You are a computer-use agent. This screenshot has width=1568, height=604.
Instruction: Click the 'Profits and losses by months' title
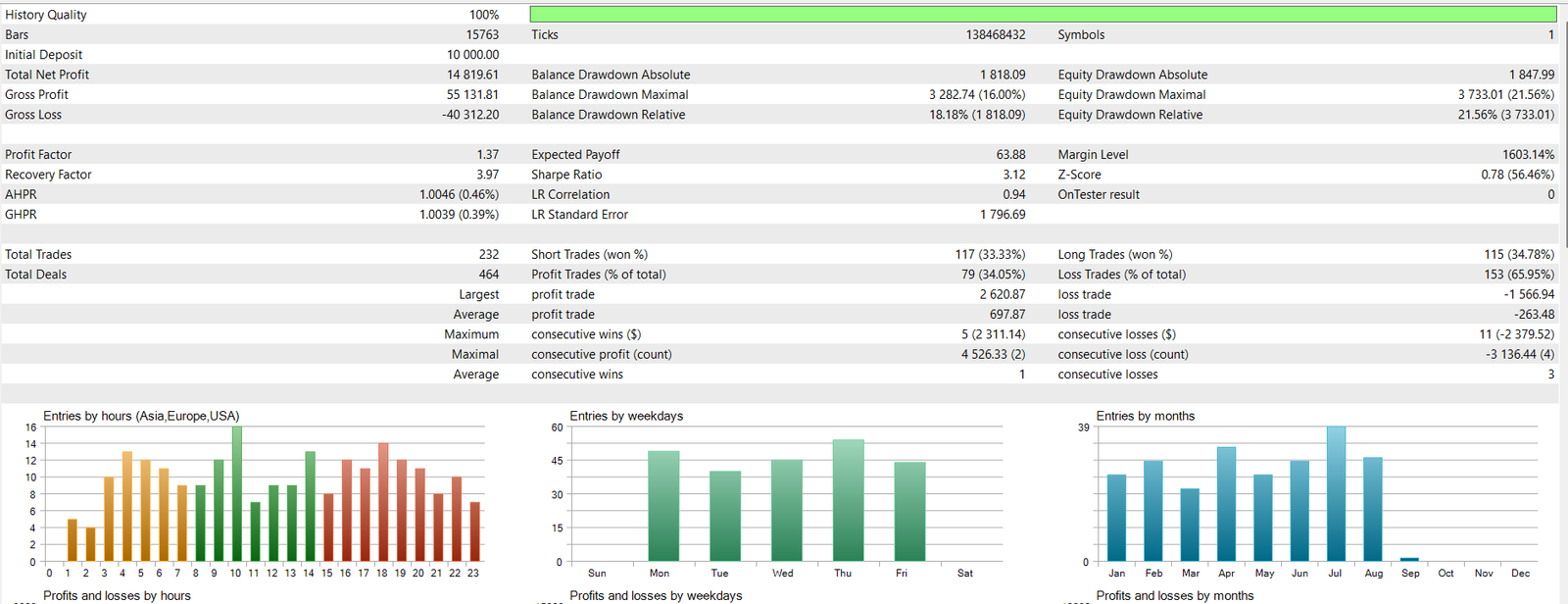(x=1175, y=595)
